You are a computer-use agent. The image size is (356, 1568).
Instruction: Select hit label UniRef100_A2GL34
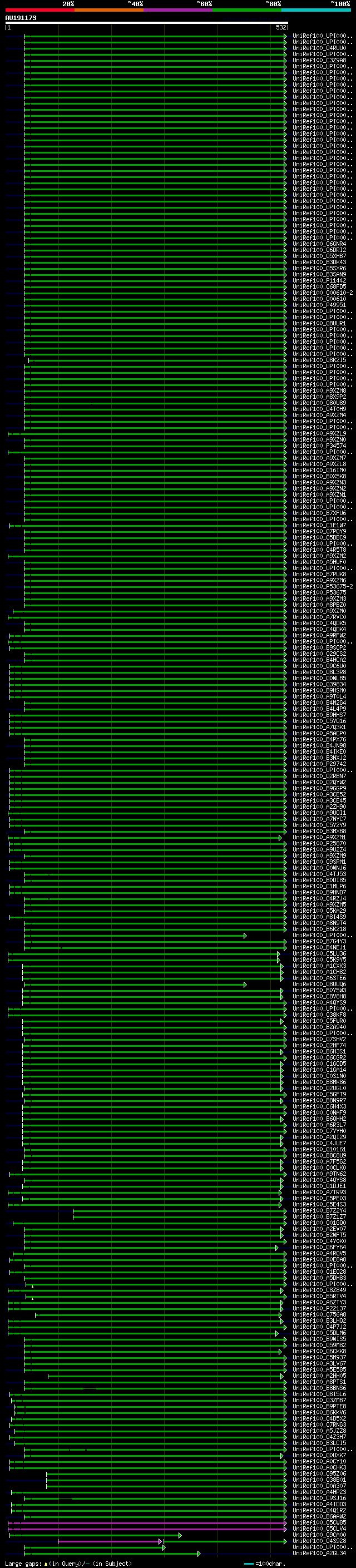[x=319, y=1554]
